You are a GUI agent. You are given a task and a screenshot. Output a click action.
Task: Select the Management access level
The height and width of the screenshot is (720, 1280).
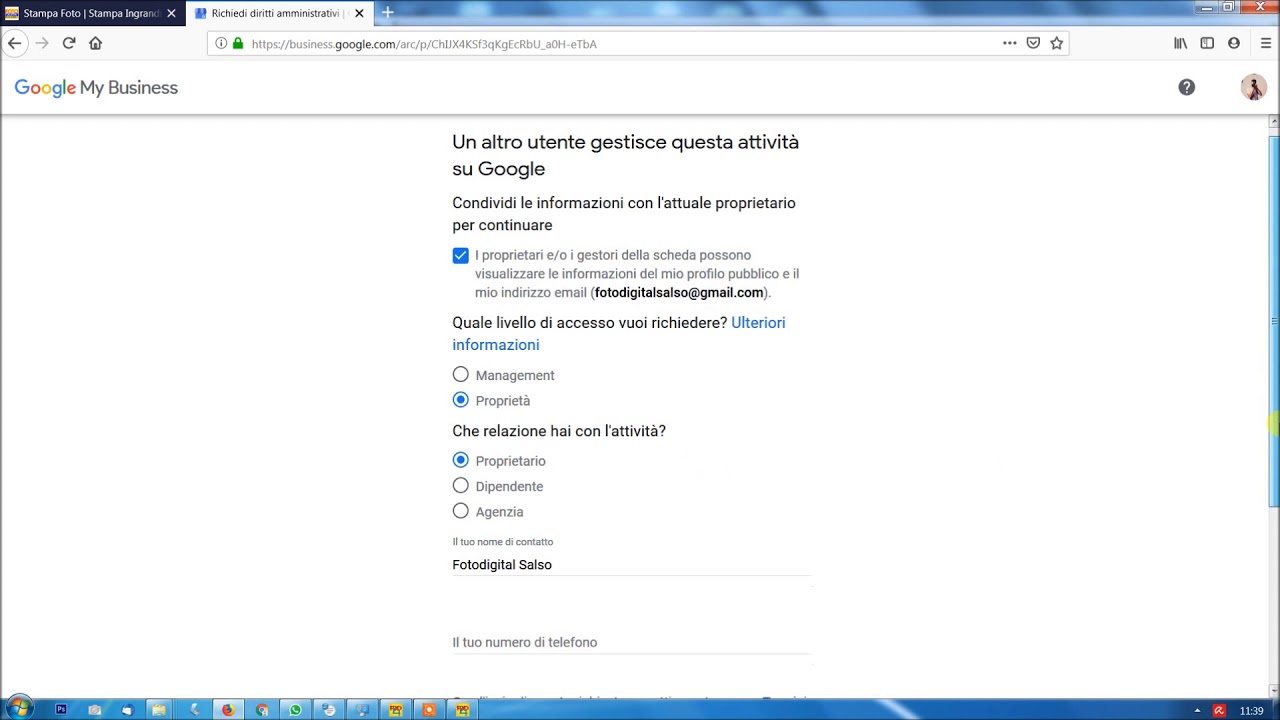click(460, 375)
